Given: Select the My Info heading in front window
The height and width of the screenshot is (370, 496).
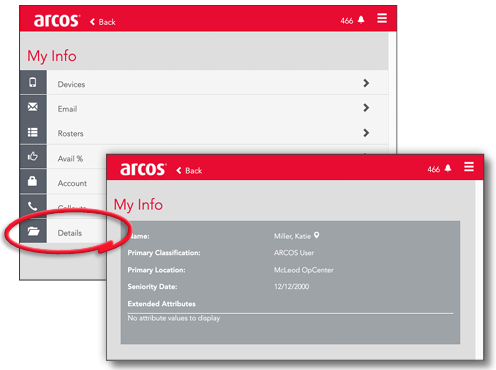Looking at the screenshot, I should 138,205.
